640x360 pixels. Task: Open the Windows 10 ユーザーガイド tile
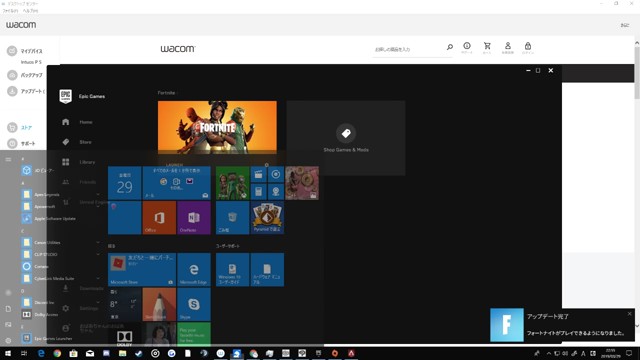tap(232, 269)
